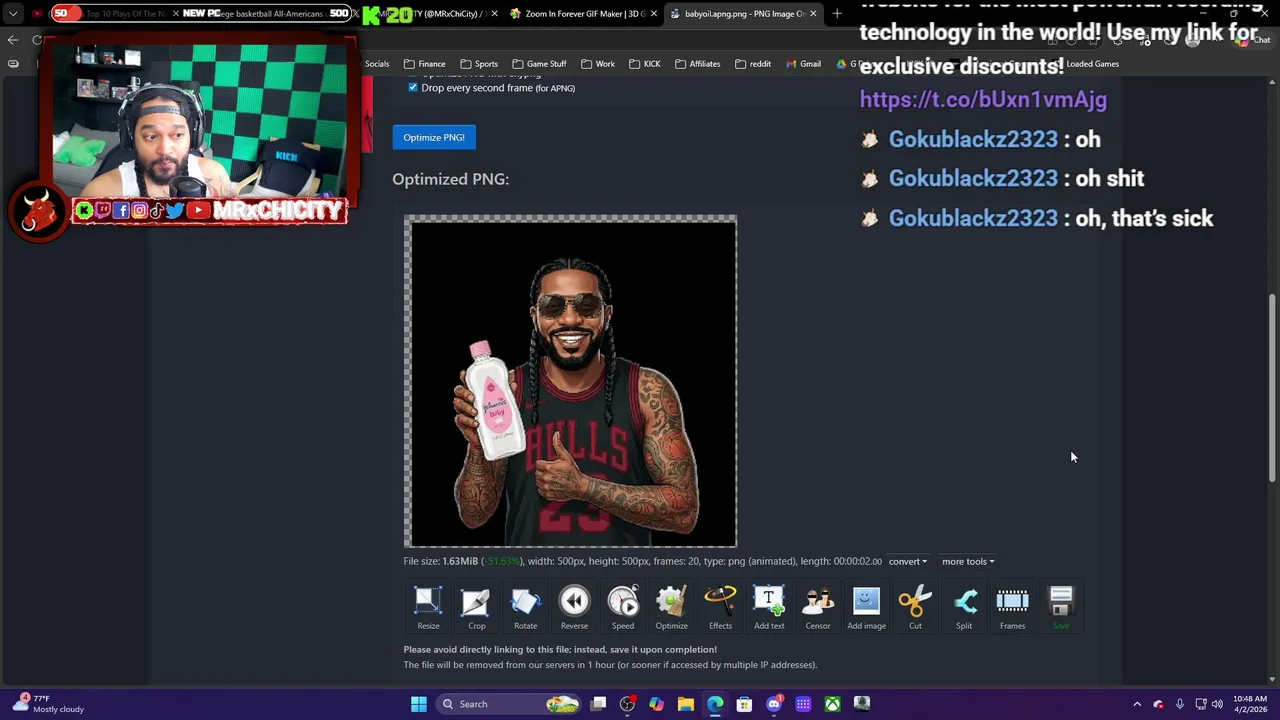Viewport: 1280px width, 720px height.
Task: Open the Speed adjustment tool
Action: pyautogui.click(x=622, y=608)
